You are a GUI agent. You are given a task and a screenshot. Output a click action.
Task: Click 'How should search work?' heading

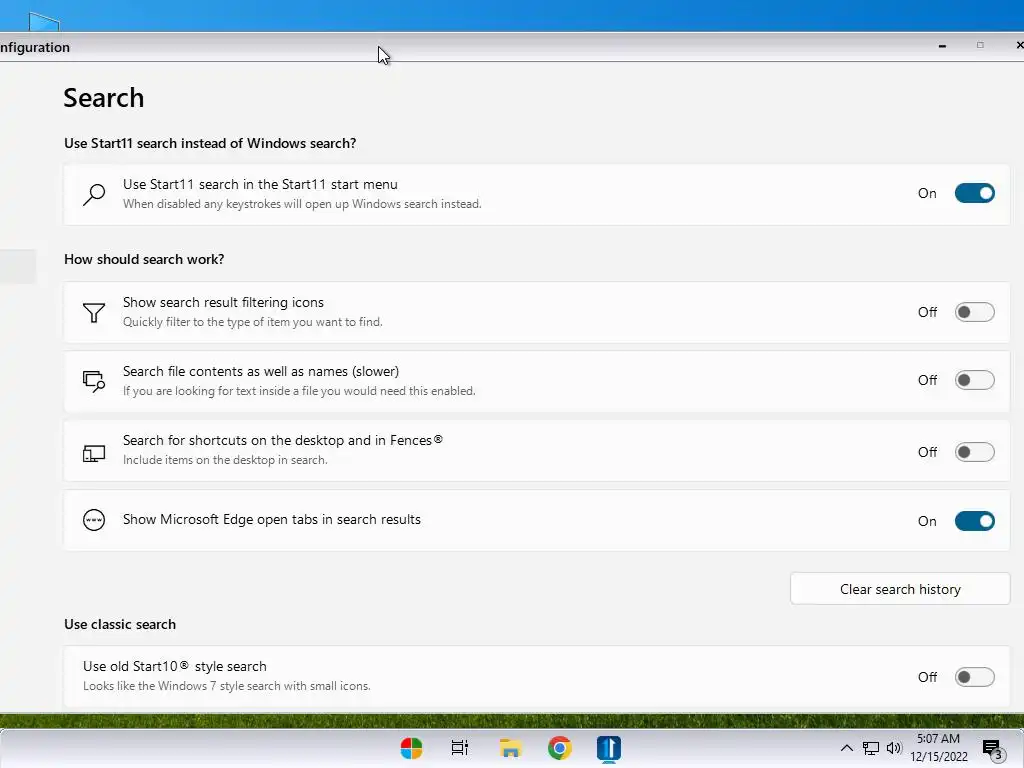(x=144, y=259)
